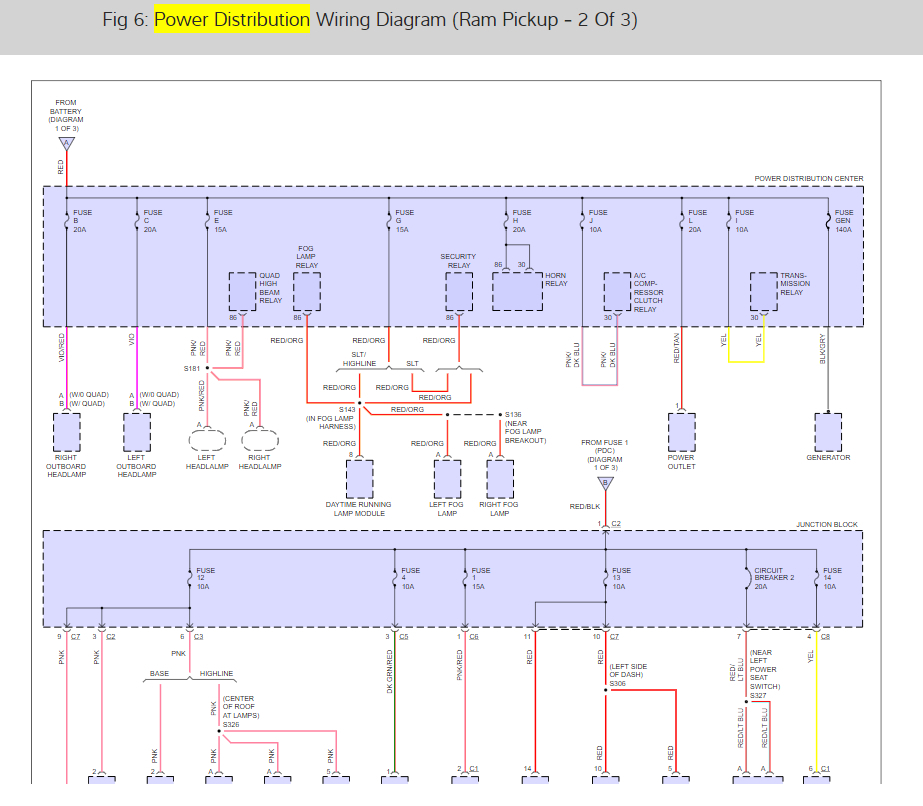
Task: Click the BLK/GRY wire label
Action: coord(822,349)
